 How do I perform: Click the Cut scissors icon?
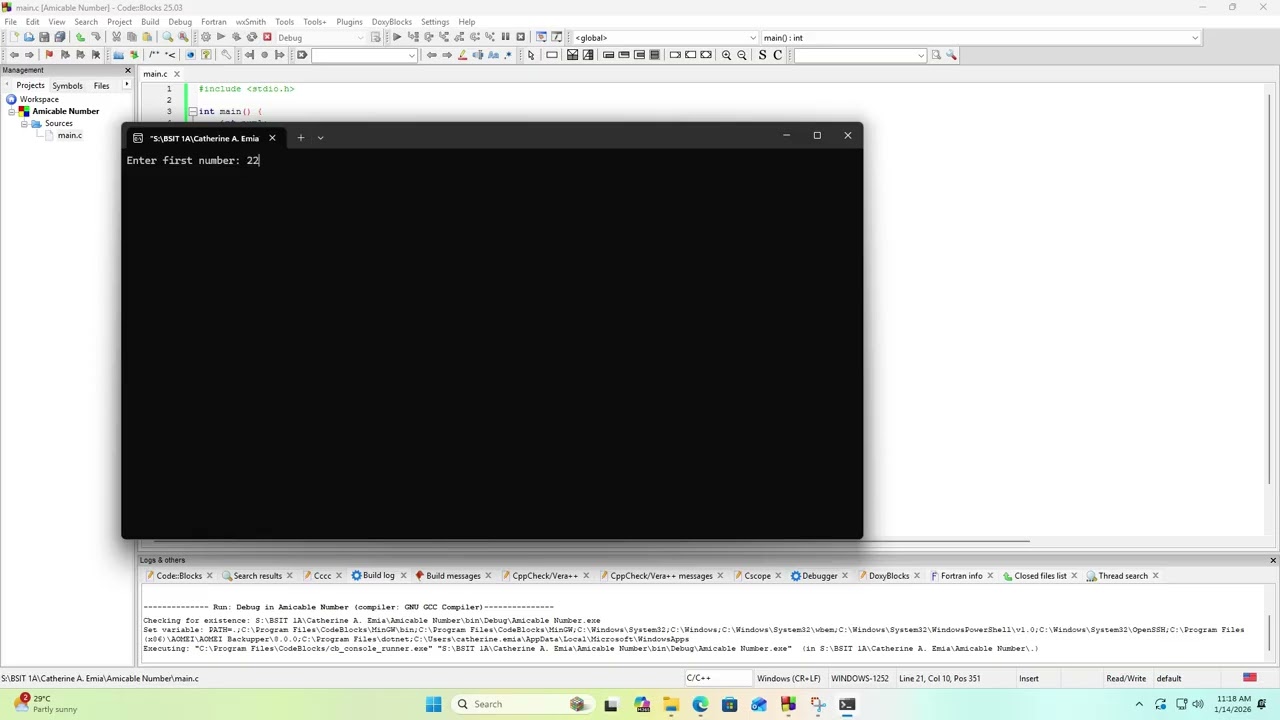(116, 37)
